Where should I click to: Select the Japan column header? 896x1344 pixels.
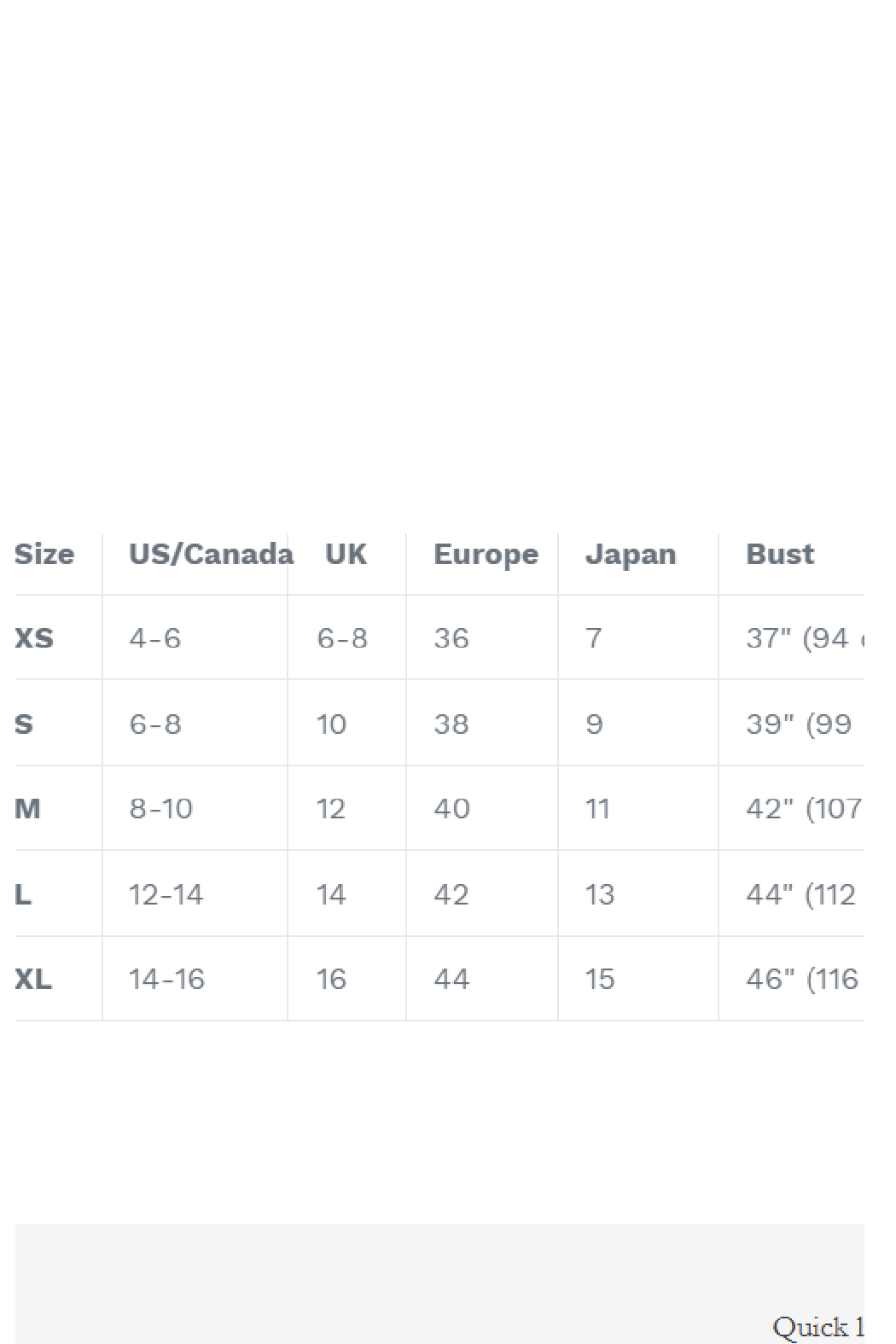630,555
